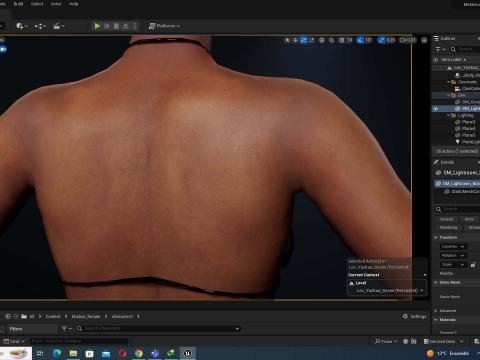Activate the Select objects tool in viewport
The image size is (480, 360).
click(287, 40)
